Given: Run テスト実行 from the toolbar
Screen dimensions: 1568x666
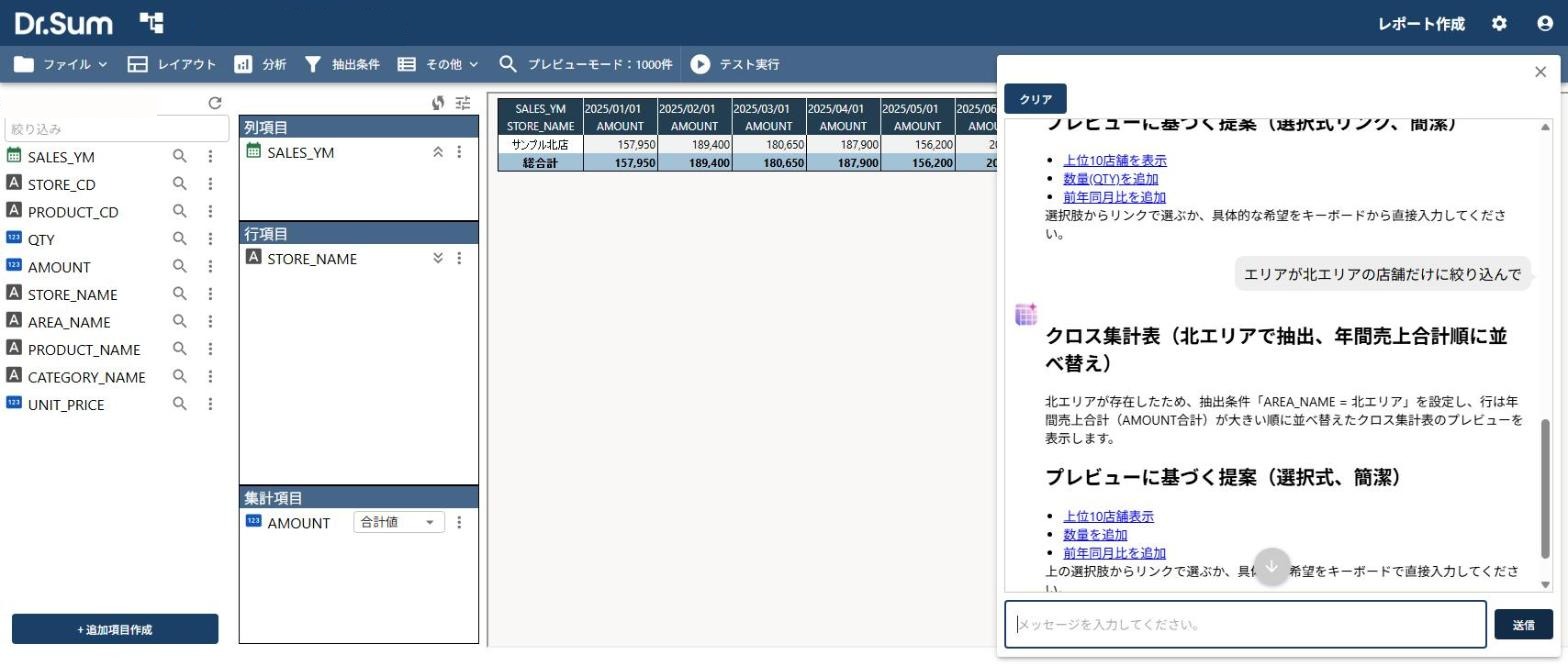Looking at the screenshot, I should click(x=735, y=64).
